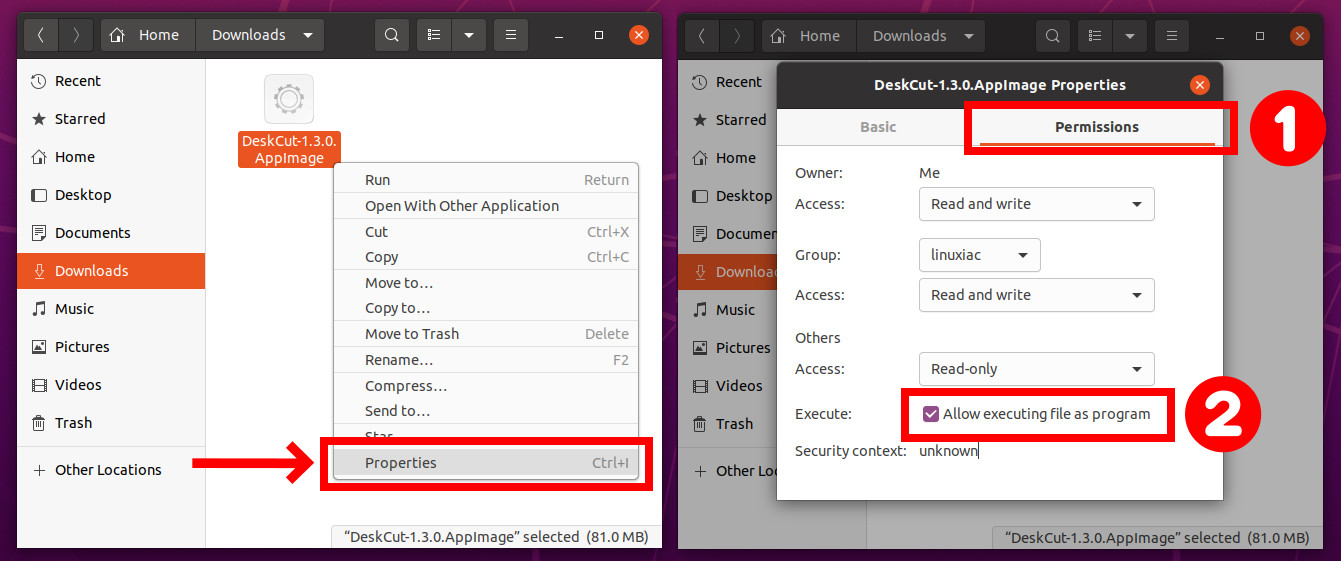The width and height of the screenshot is (1341, 561).
Task: Choose Send to… from context menu
Action: [x=485, y=411]
